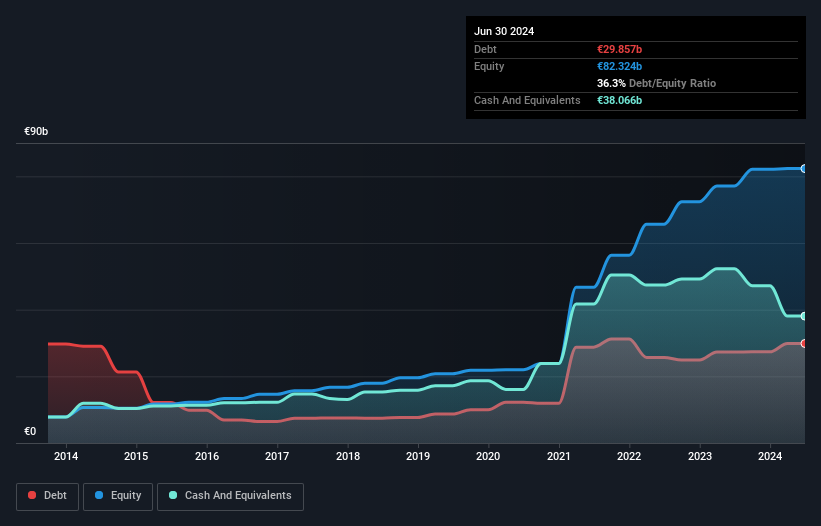This screenshot has width=821, height=526.
Task: Click the €29.857b debt value
Action: pyautogui.click(x=619, y=49)
